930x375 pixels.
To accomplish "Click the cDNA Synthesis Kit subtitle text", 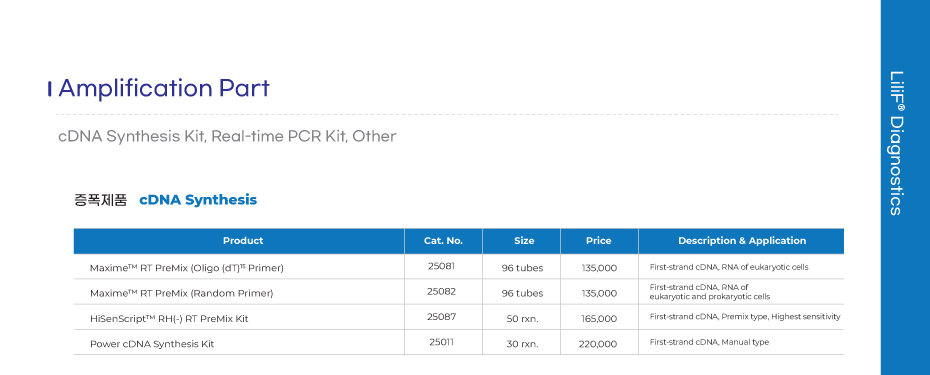I will [x=132, y=136].
